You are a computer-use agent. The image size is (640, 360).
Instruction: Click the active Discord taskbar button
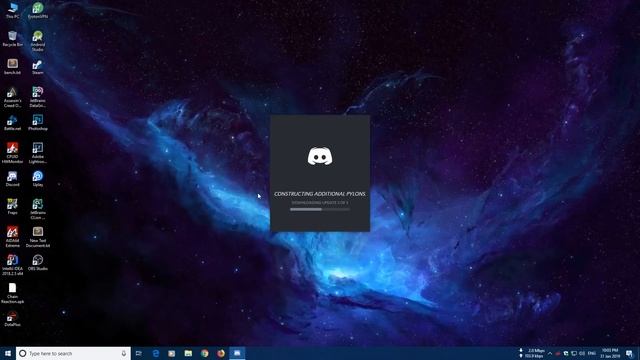click(237, 353)
